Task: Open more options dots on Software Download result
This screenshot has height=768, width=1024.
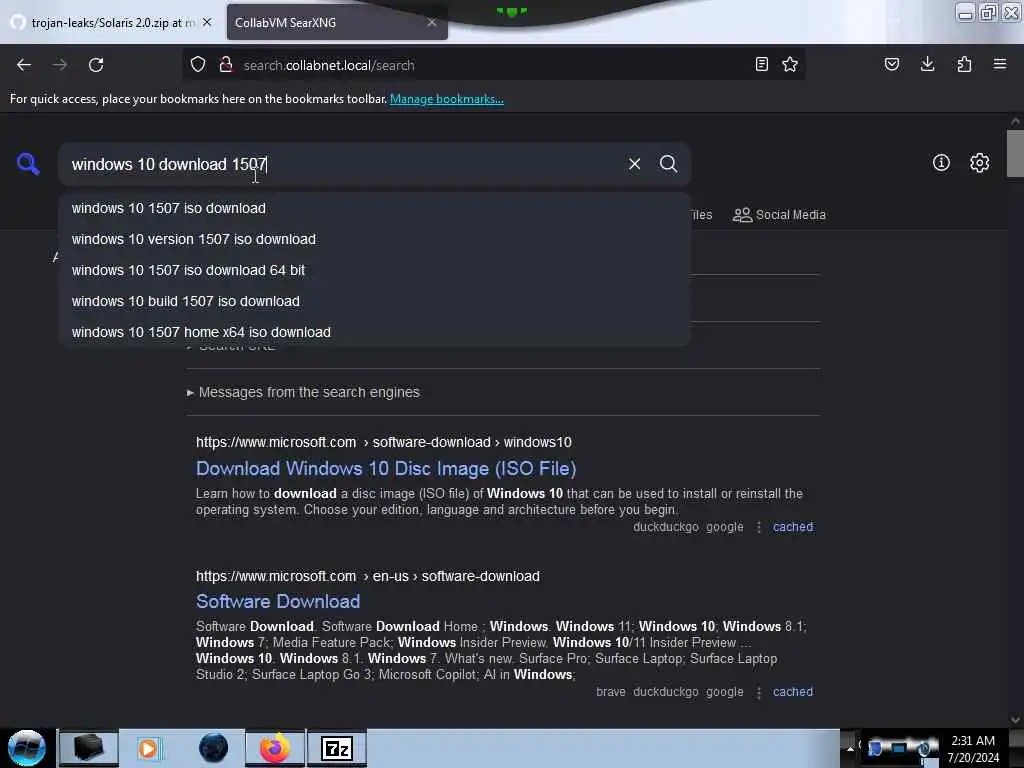Action: pos(758,692)
